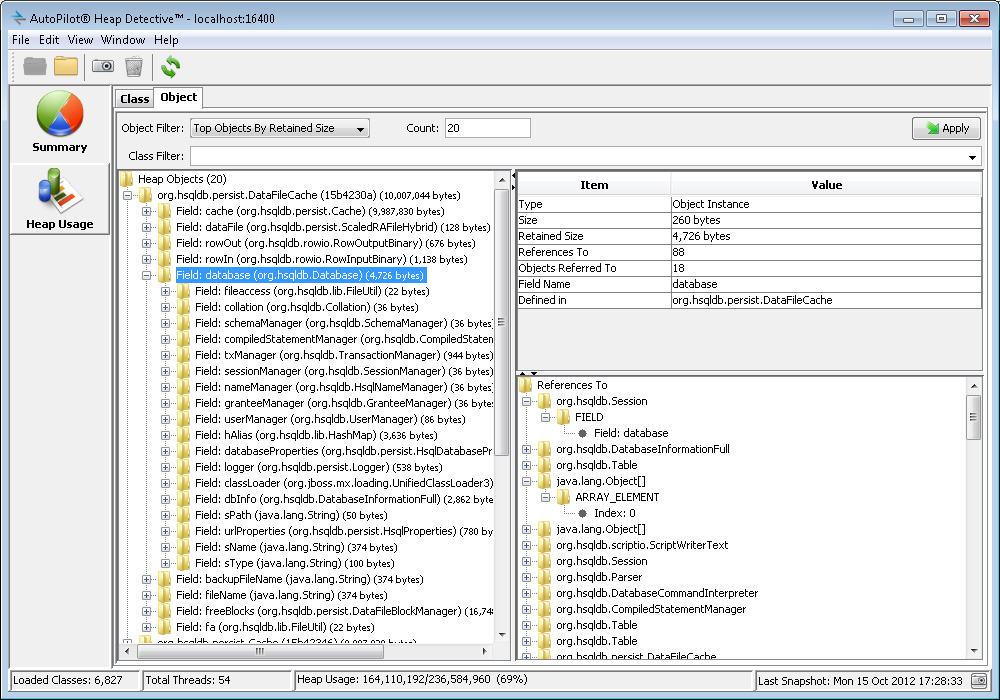Collapse the Field: database node

(x=147, y=275)
